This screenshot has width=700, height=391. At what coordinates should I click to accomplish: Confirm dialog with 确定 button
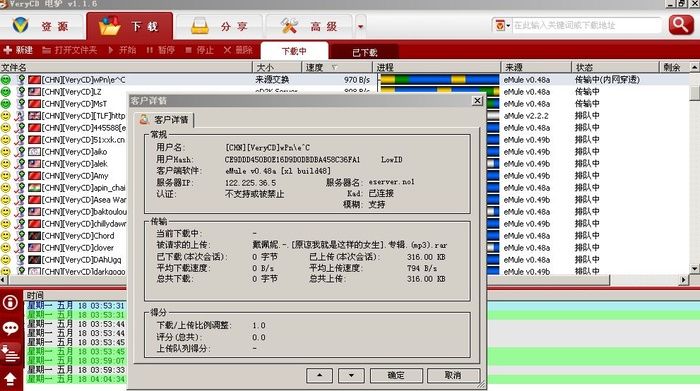396,375
